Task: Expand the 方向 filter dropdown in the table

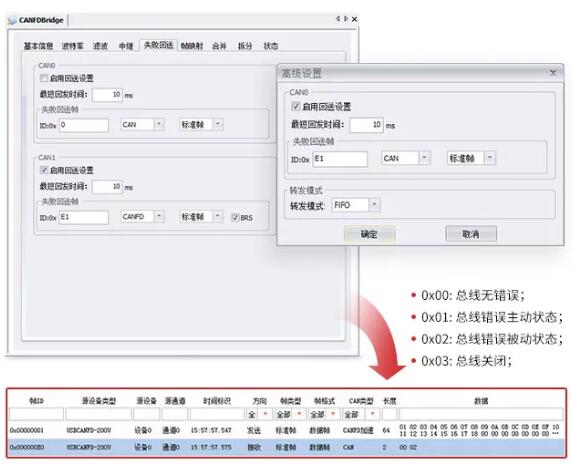Action: [x=266, y=414]
